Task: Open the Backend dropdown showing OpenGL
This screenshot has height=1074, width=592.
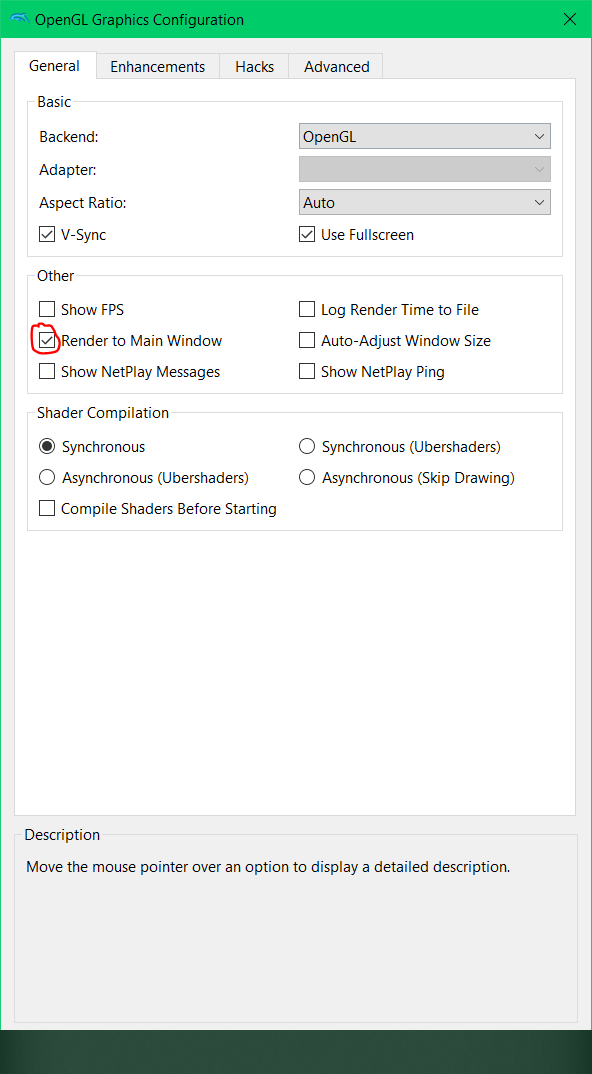Action: pos(425,136)
